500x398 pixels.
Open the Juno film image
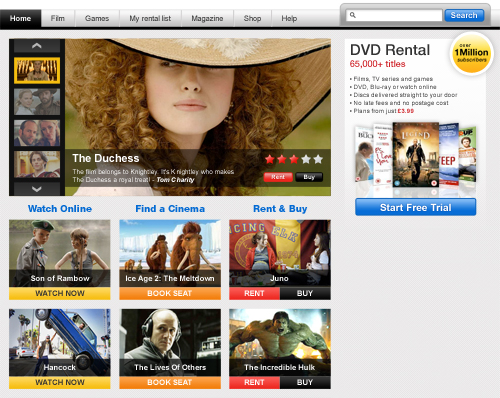coord(280,253)
